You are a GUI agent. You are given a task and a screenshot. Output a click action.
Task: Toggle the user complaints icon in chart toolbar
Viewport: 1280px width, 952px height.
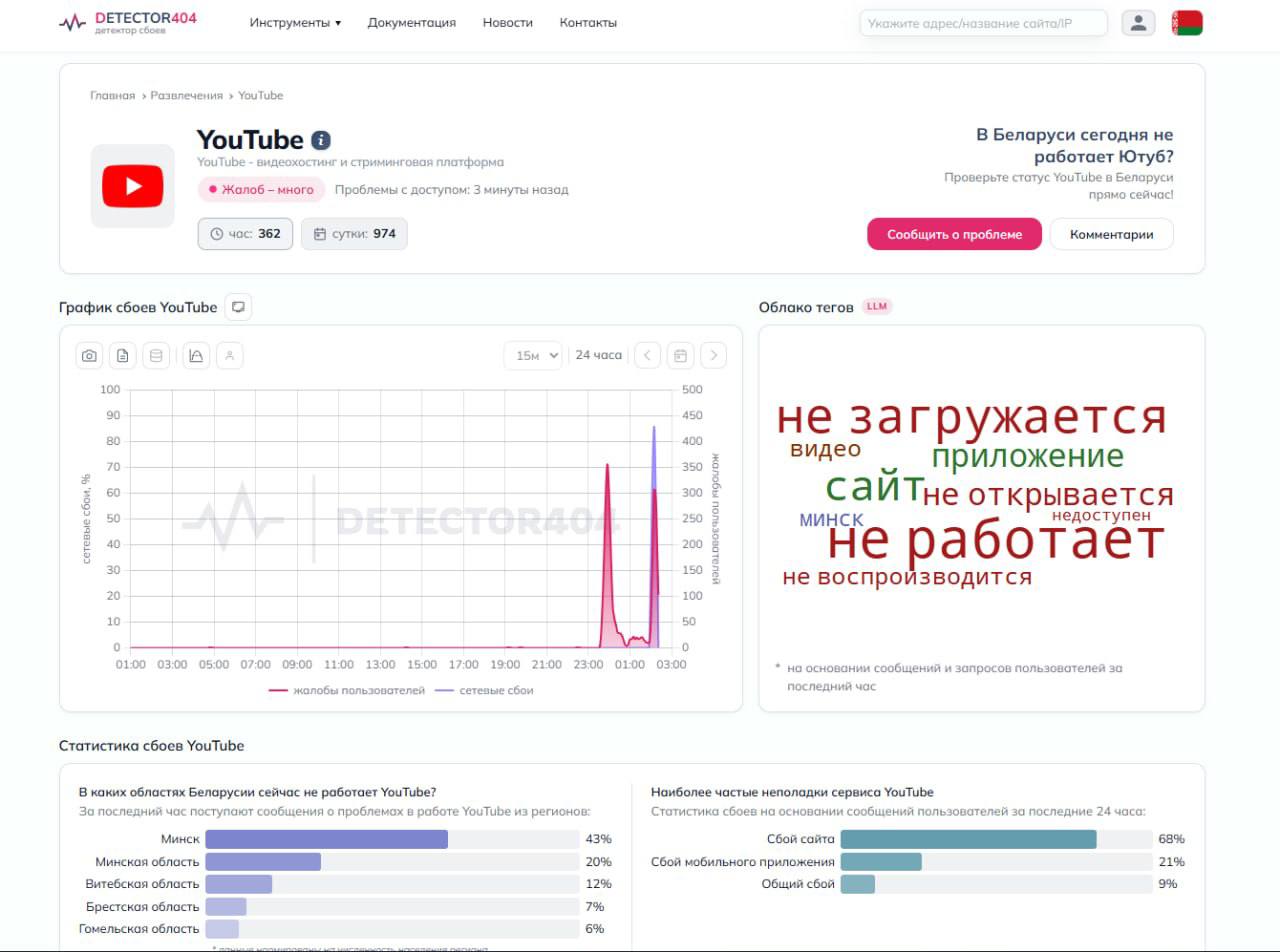click(x=230, y=355)
